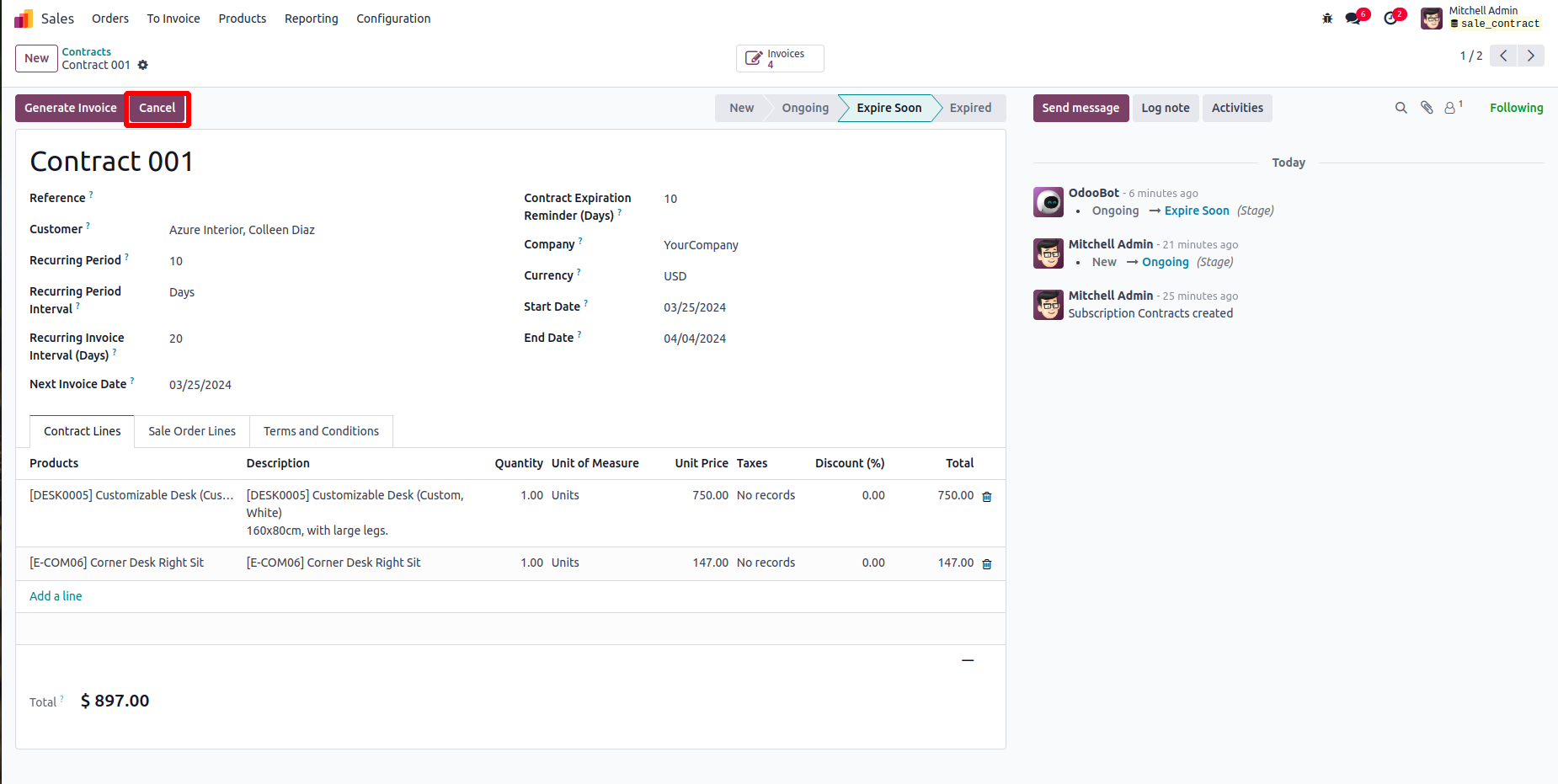Click the gear icon beside Contract 001
The width and height of the screenshot is (1558, 784).
tap(143, 66)
